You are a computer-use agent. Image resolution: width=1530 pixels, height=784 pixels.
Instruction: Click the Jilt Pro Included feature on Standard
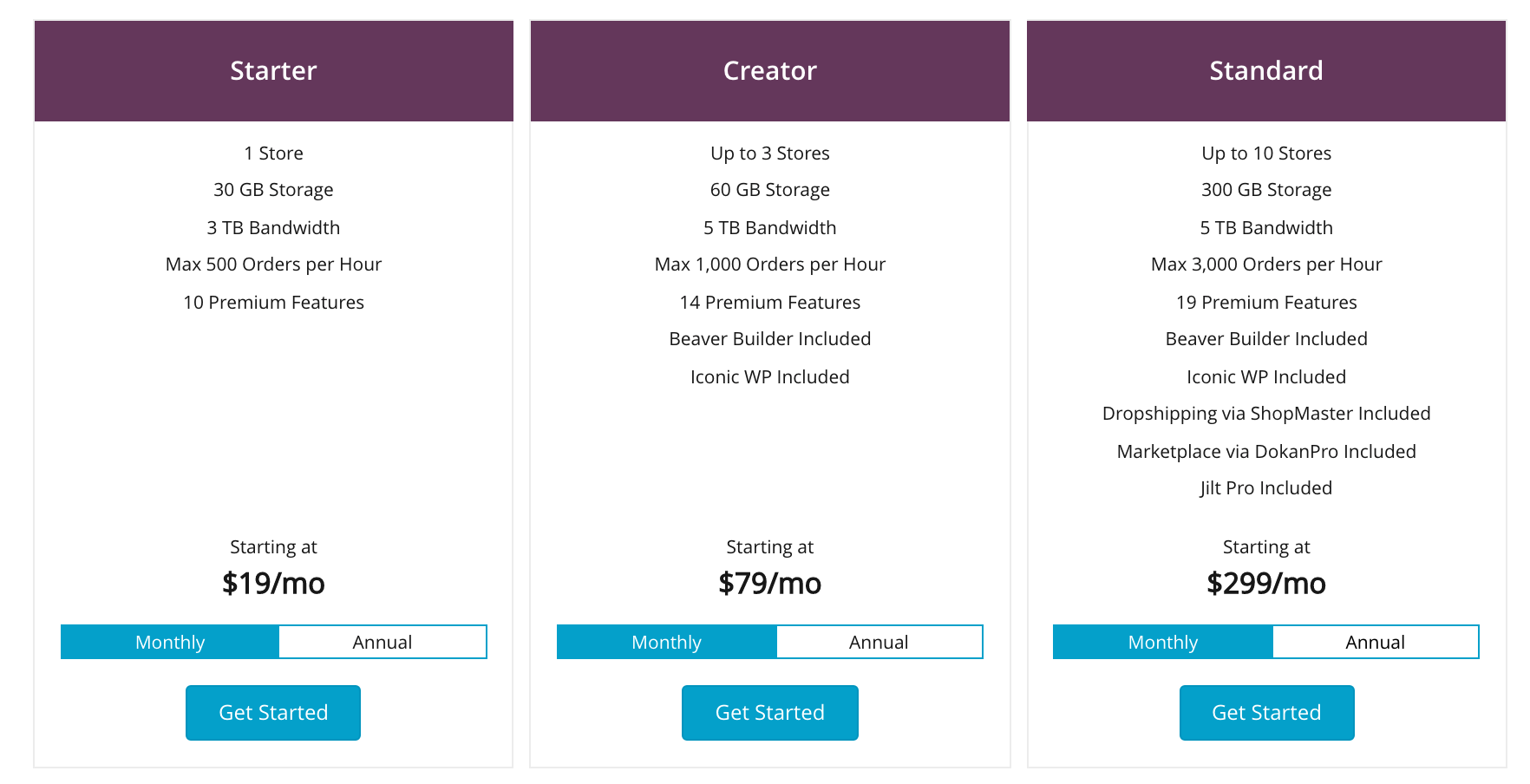pyautogui.click(x=1266, y=487)
